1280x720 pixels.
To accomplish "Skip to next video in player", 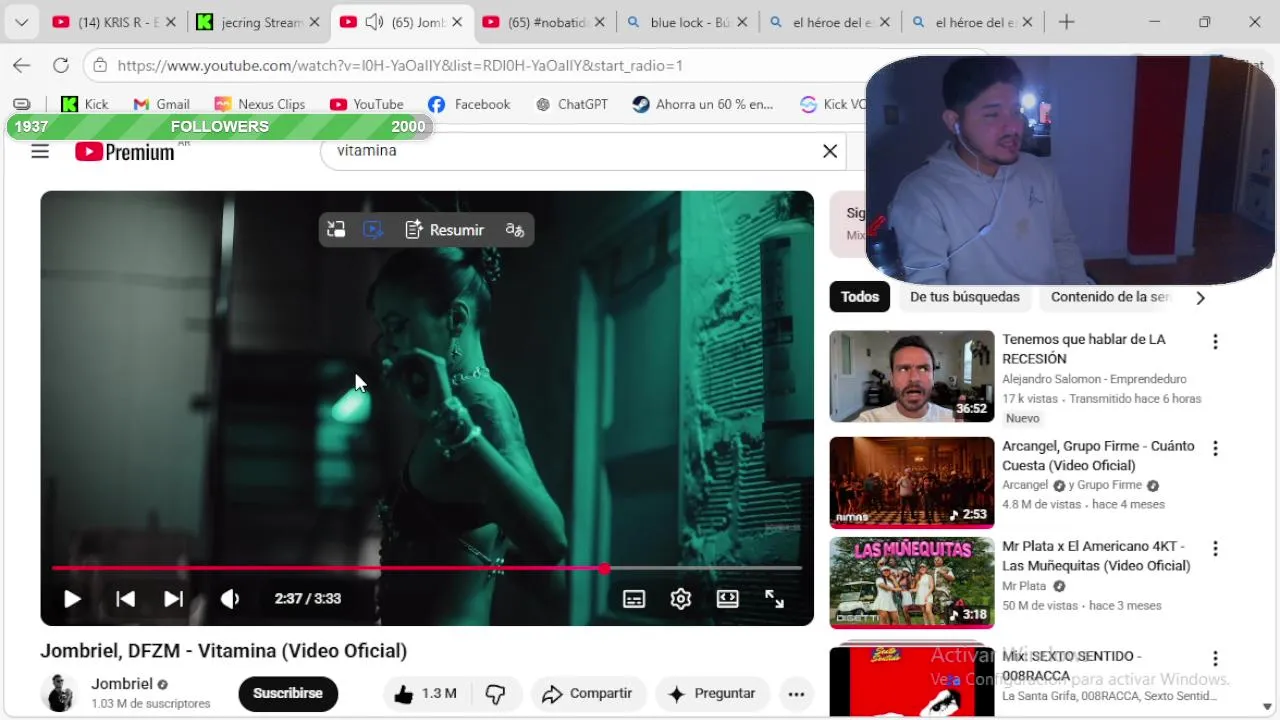I will pos(173,599).
